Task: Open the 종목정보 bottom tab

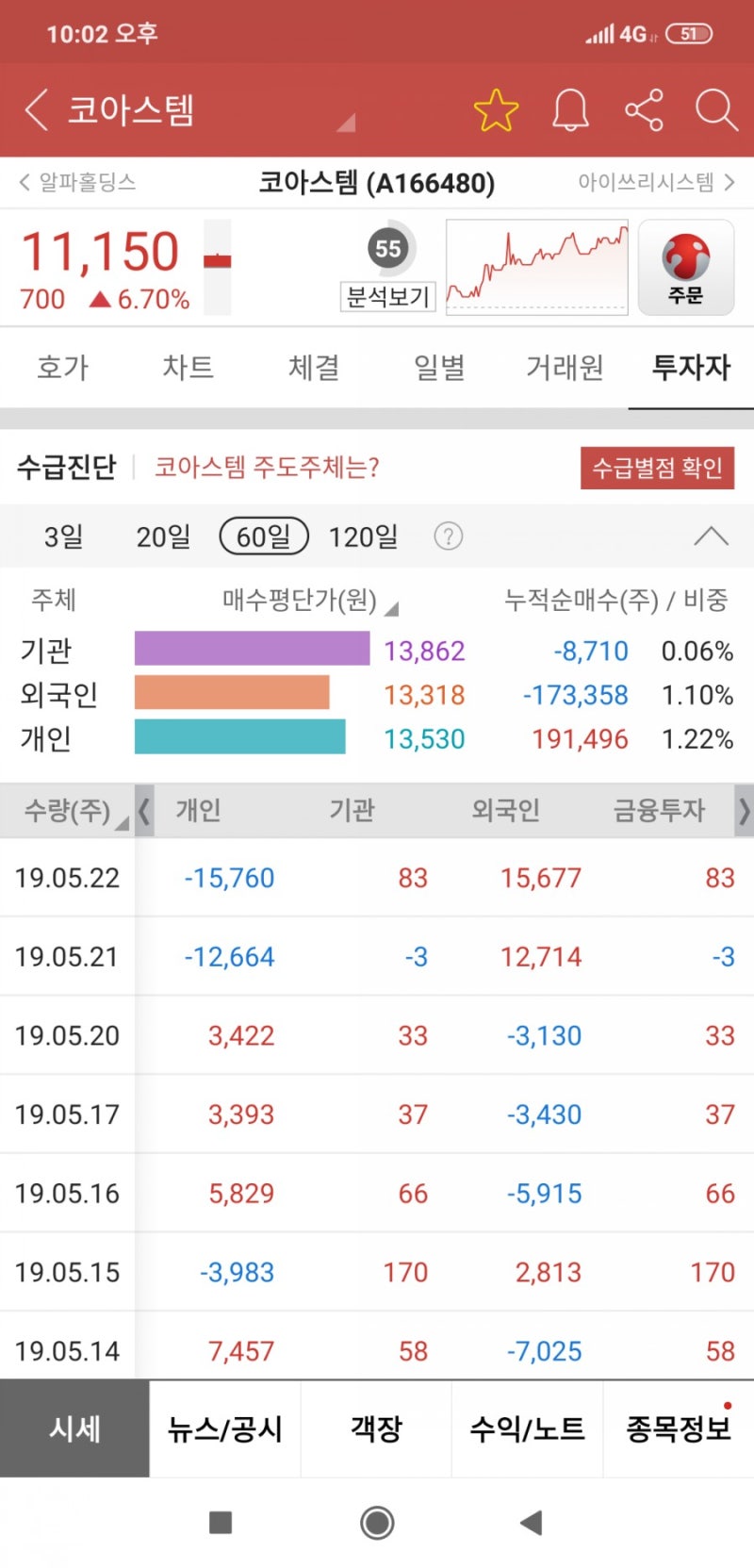Action: pyautogui.click(x=679, y=1428)
